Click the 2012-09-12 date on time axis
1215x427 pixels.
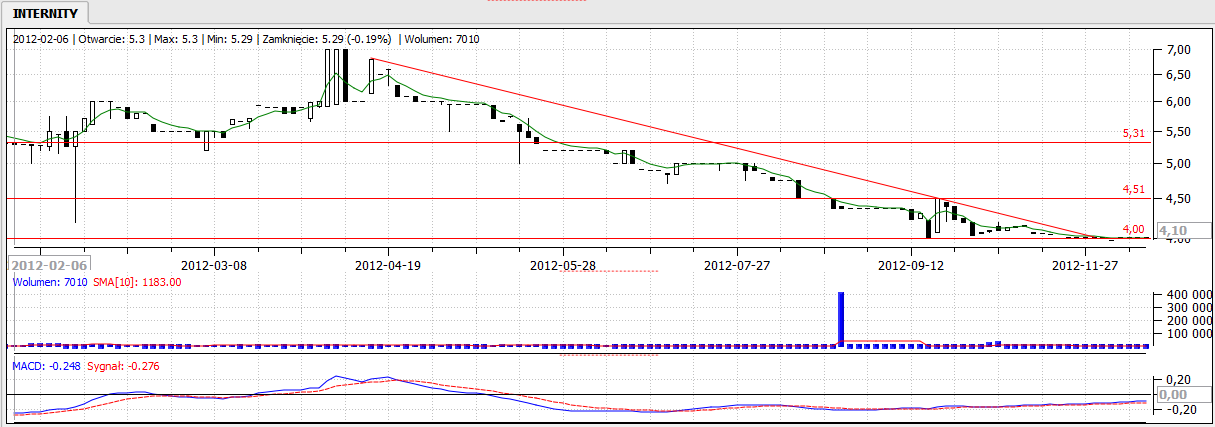(910, 265)
